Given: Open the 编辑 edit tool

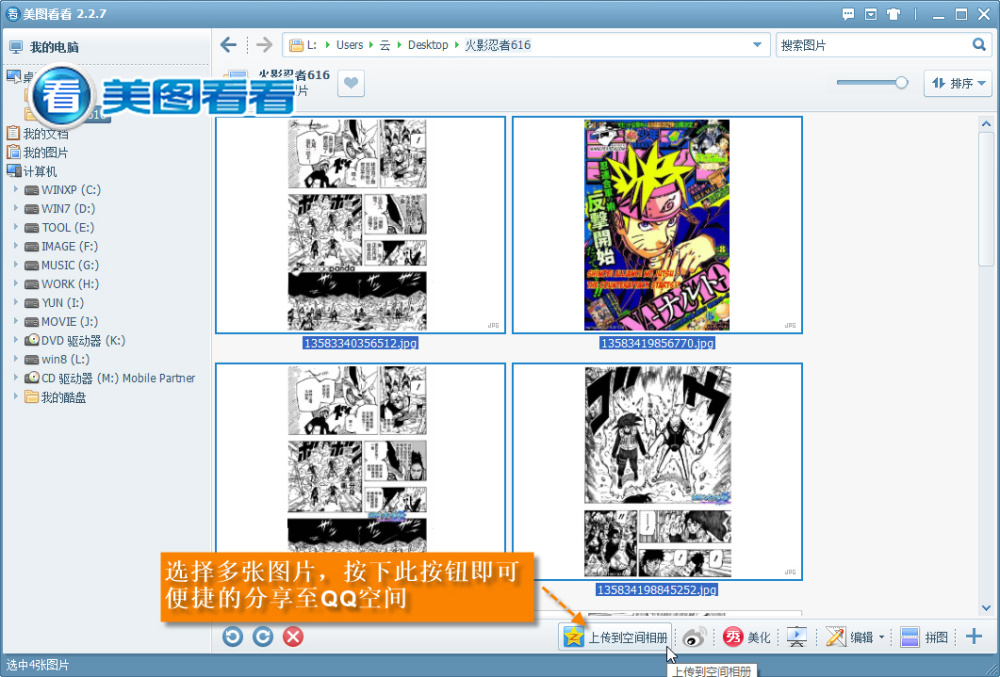Looking at the screenshot, I should tap(849, 636).
